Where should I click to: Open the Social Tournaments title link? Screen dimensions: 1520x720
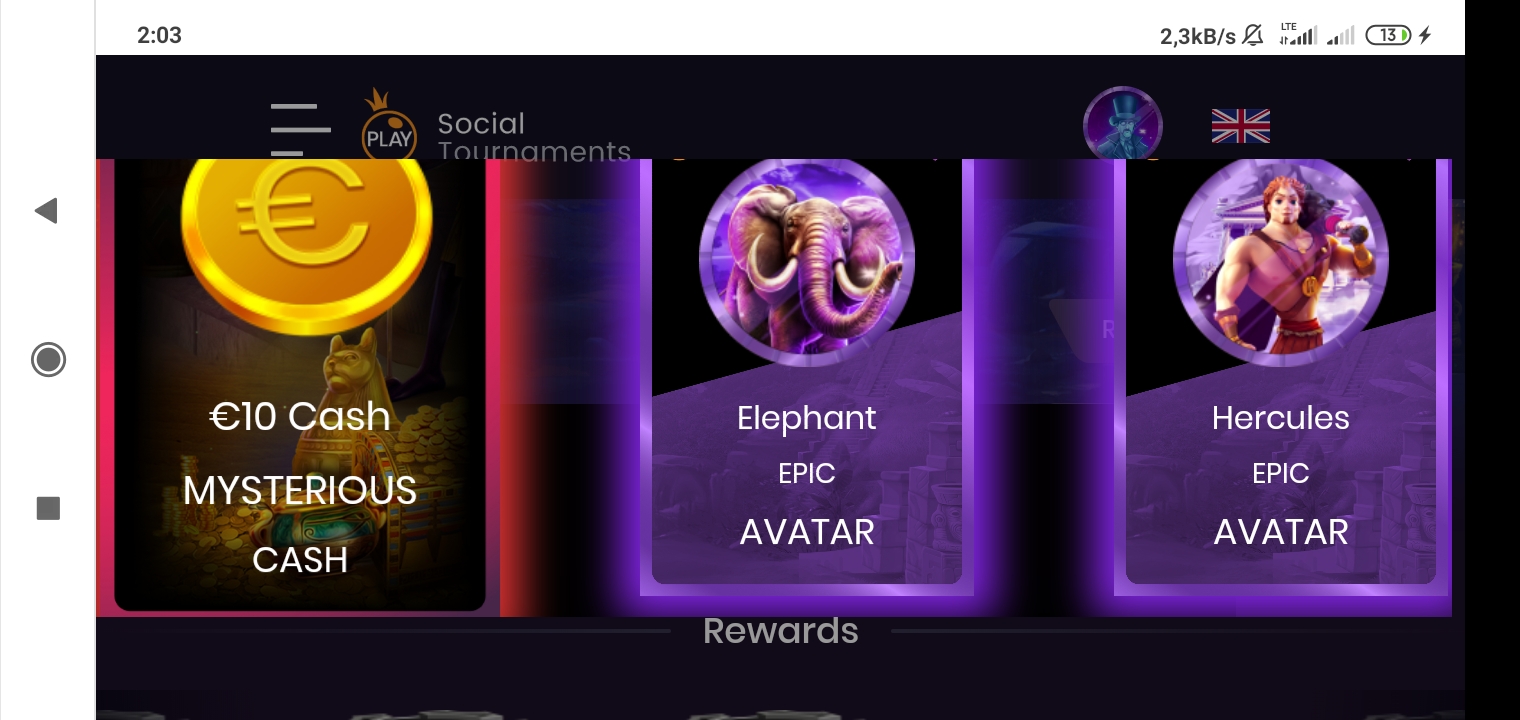534,137
